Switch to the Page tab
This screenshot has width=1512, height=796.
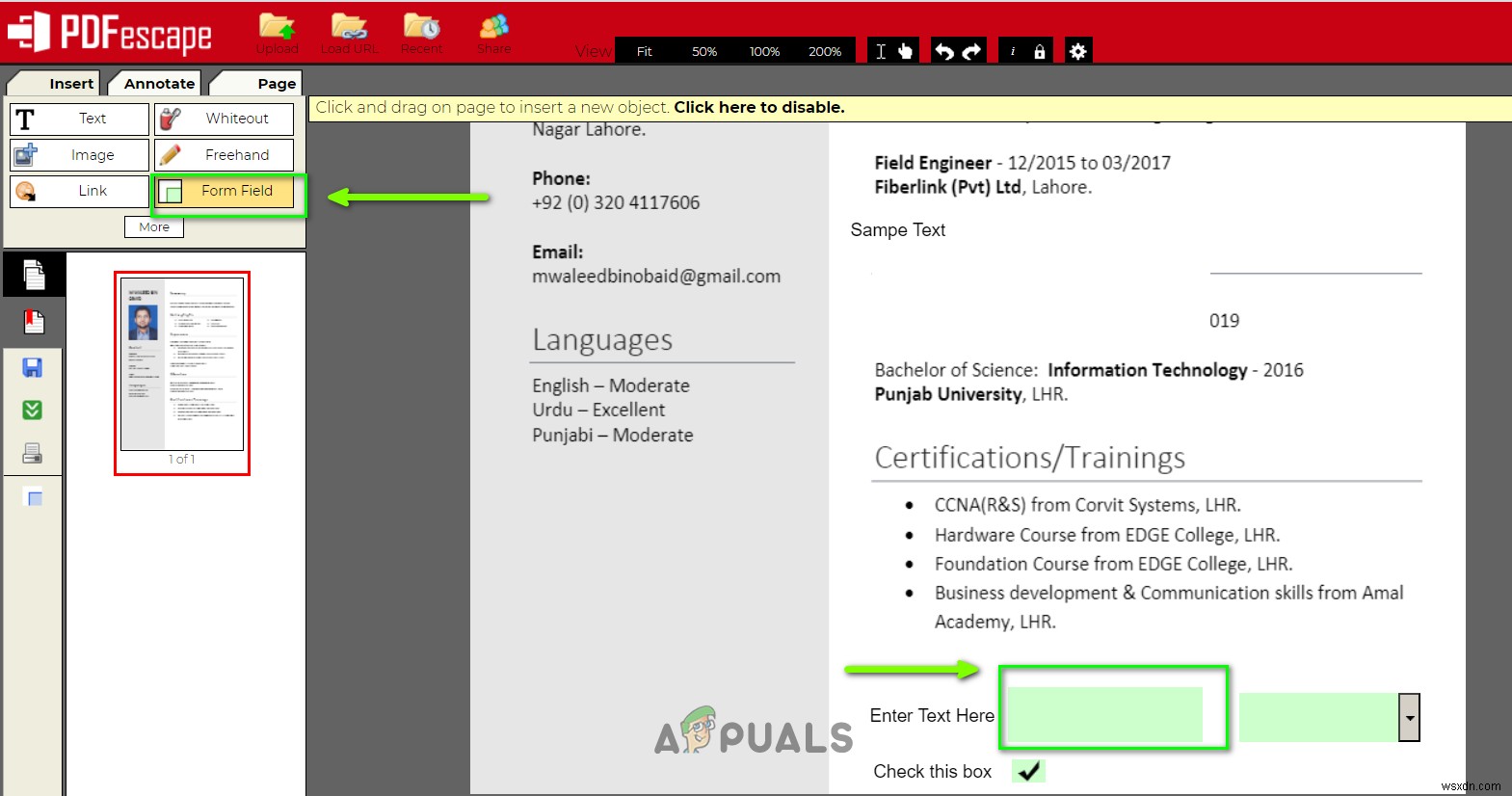coord(257,84)
